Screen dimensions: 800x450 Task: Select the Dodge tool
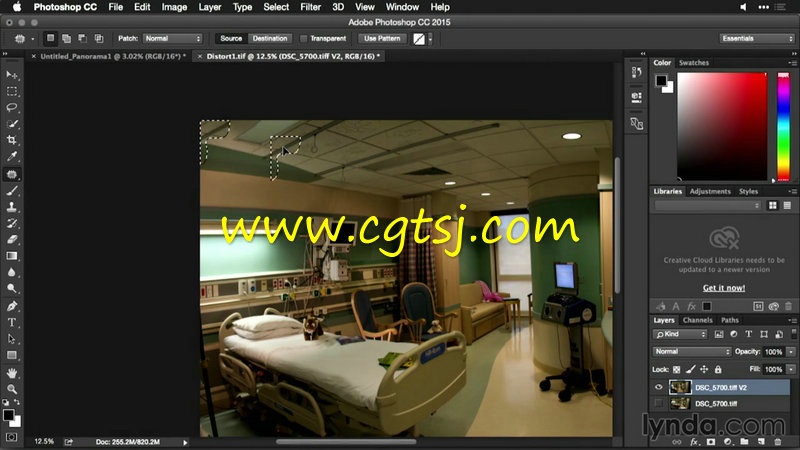(x=11, y=289)
